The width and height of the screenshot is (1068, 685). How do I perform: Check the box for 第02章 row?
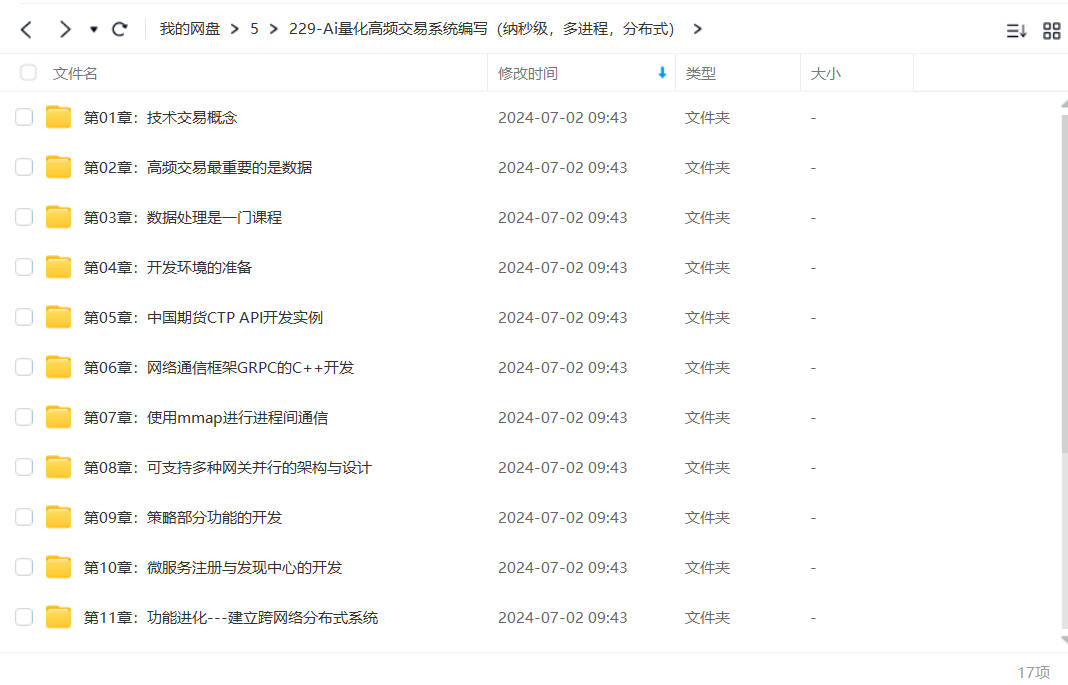pos(24,167)
